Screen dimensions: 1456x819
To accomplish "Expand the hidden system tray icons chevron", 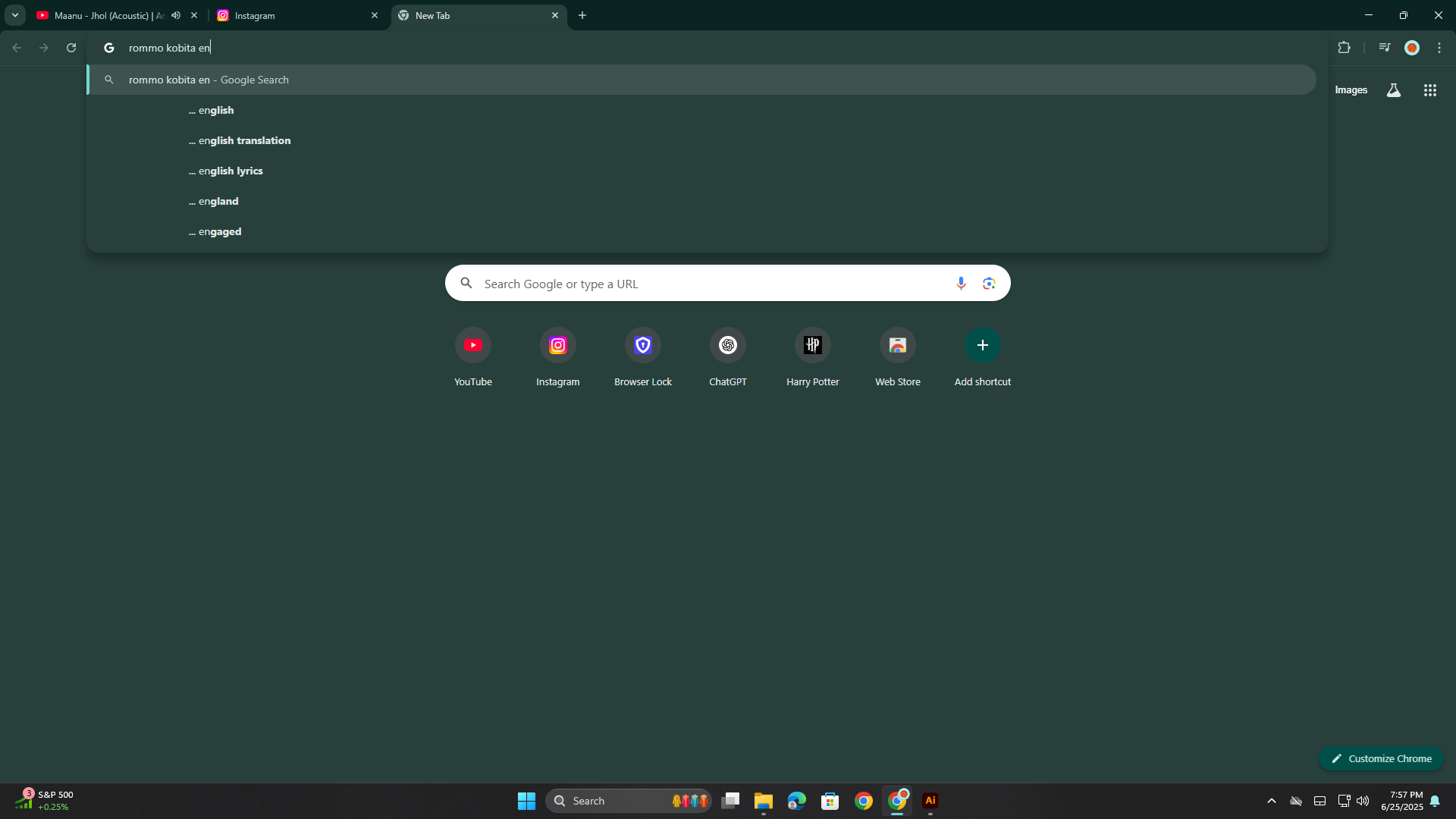I will tap(1272, 801).
